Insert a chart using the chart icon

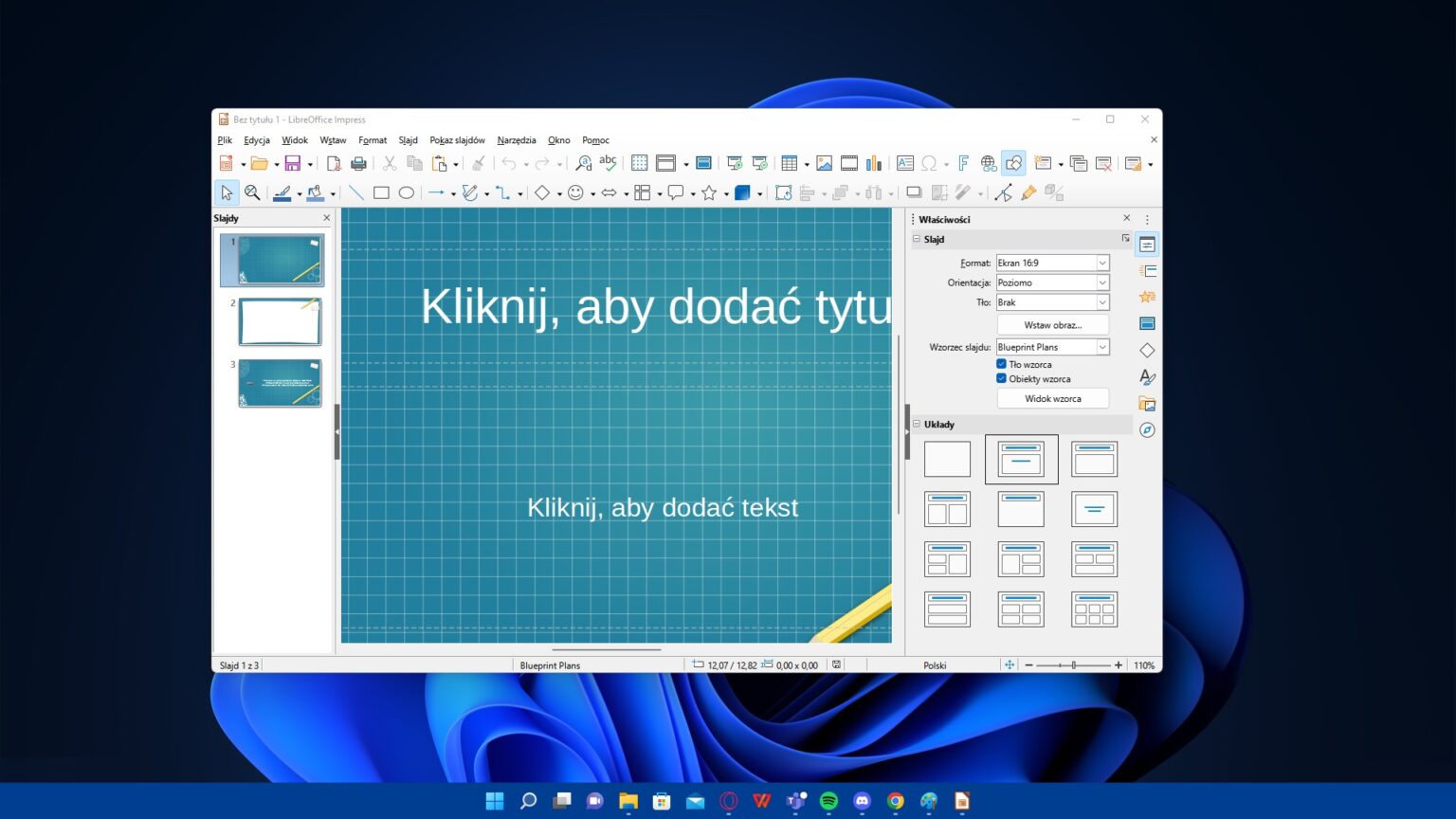click(874, 164)
